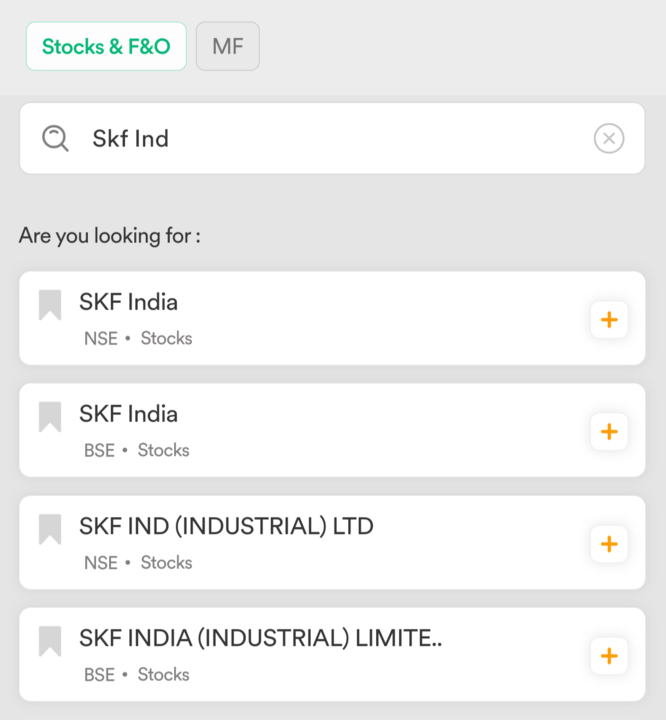Toggle bookmark for SKF IND (INDUSTRIAL) LTD
This screenshot has width=666, height=720.
click(50, 529)
